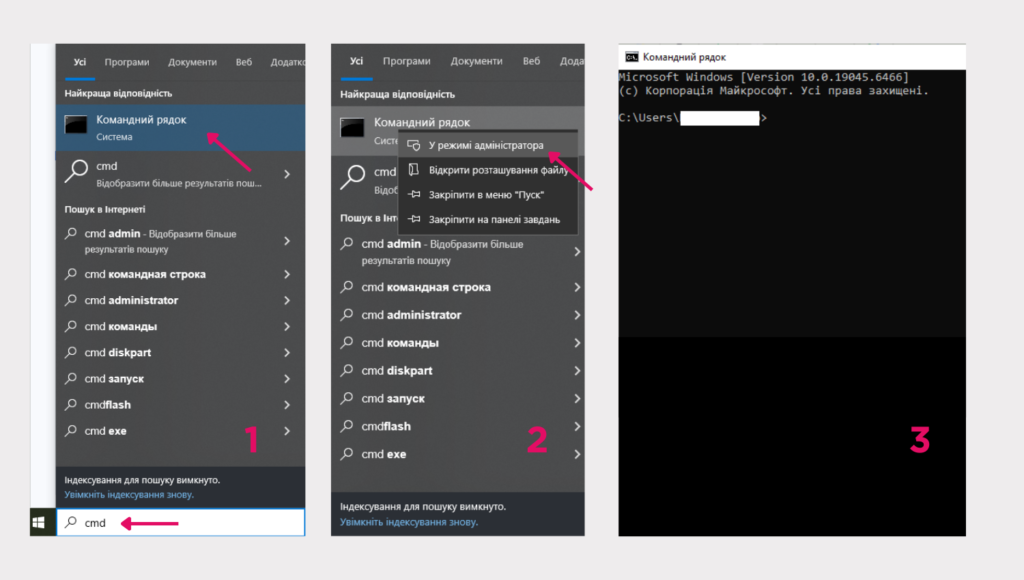The height and width of the screenshot is (580, 1024).
Task: Switch to Програми tab in first panel
Action: [127, 62]
